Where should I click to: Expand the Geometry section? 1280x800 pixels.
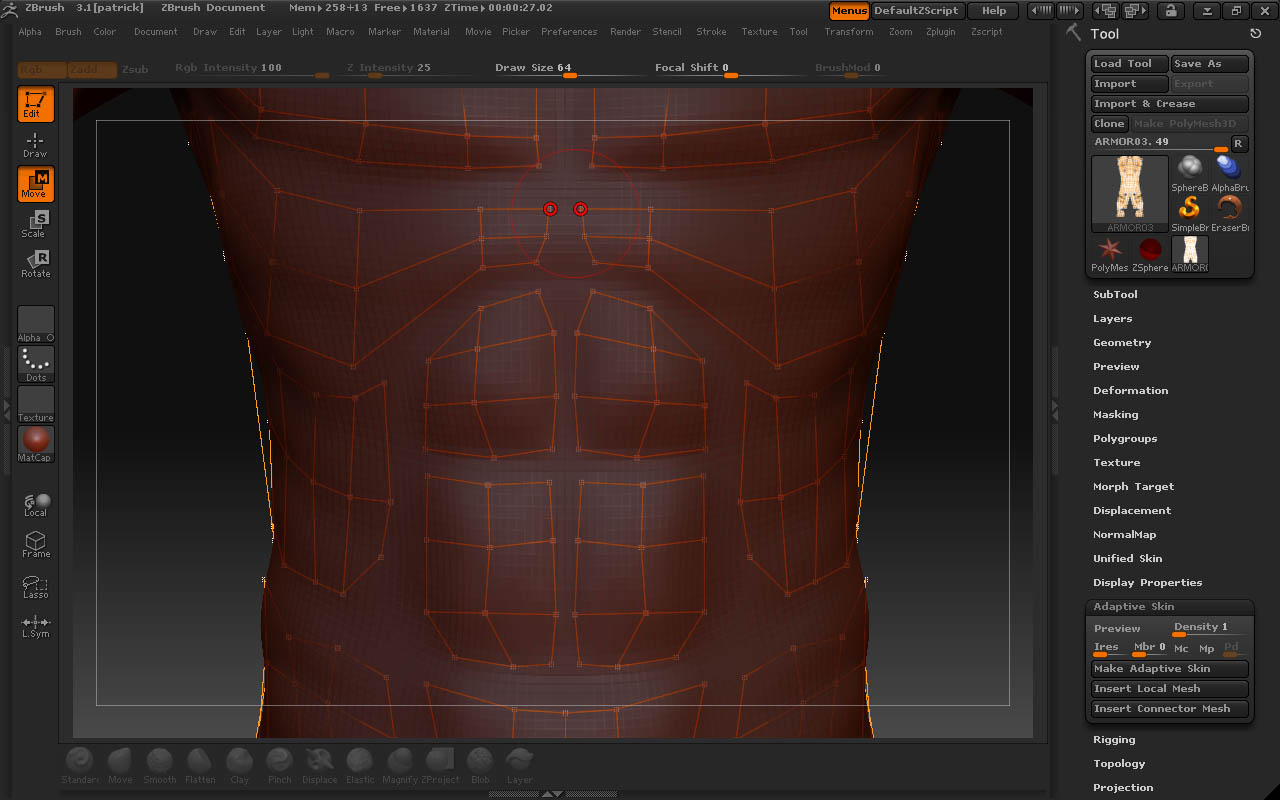pyautogui.click(x=1122, y=343)
